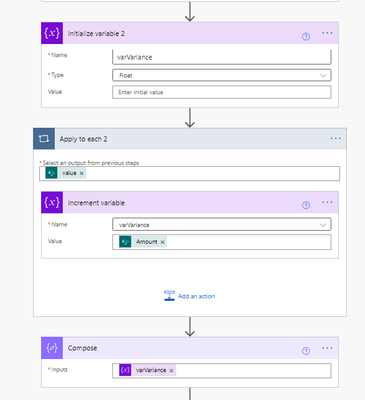
Task: Open help for Compose action
Action: [x=306, y=351]
